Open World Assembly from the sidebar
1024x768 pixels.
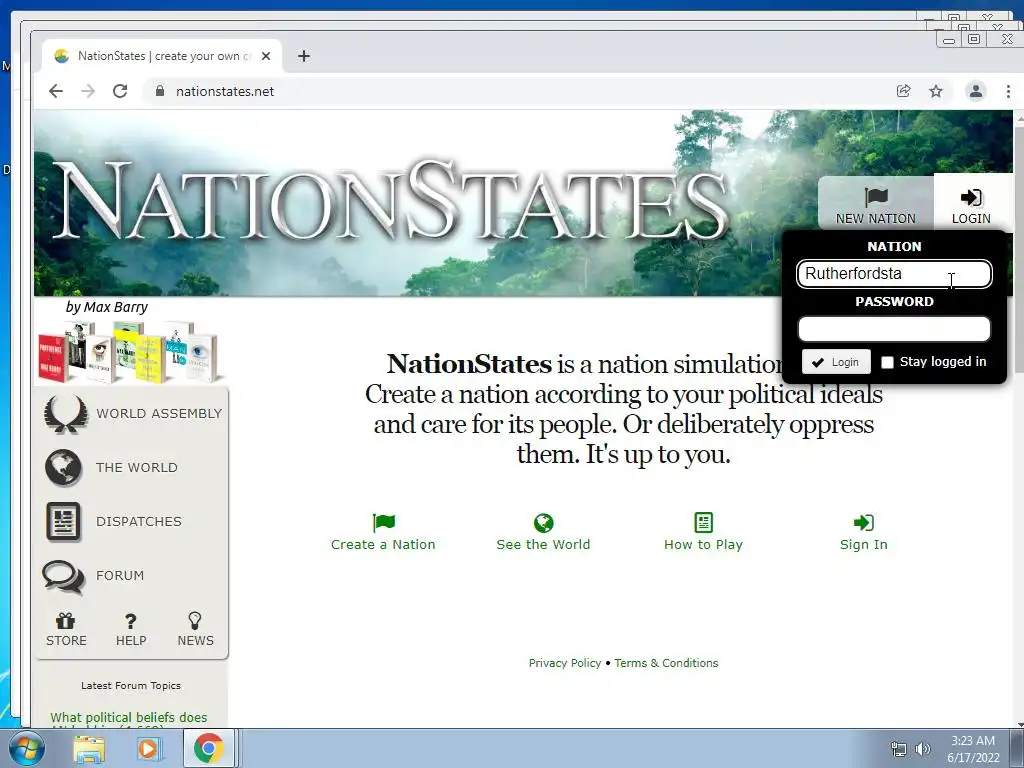[133, 413]
